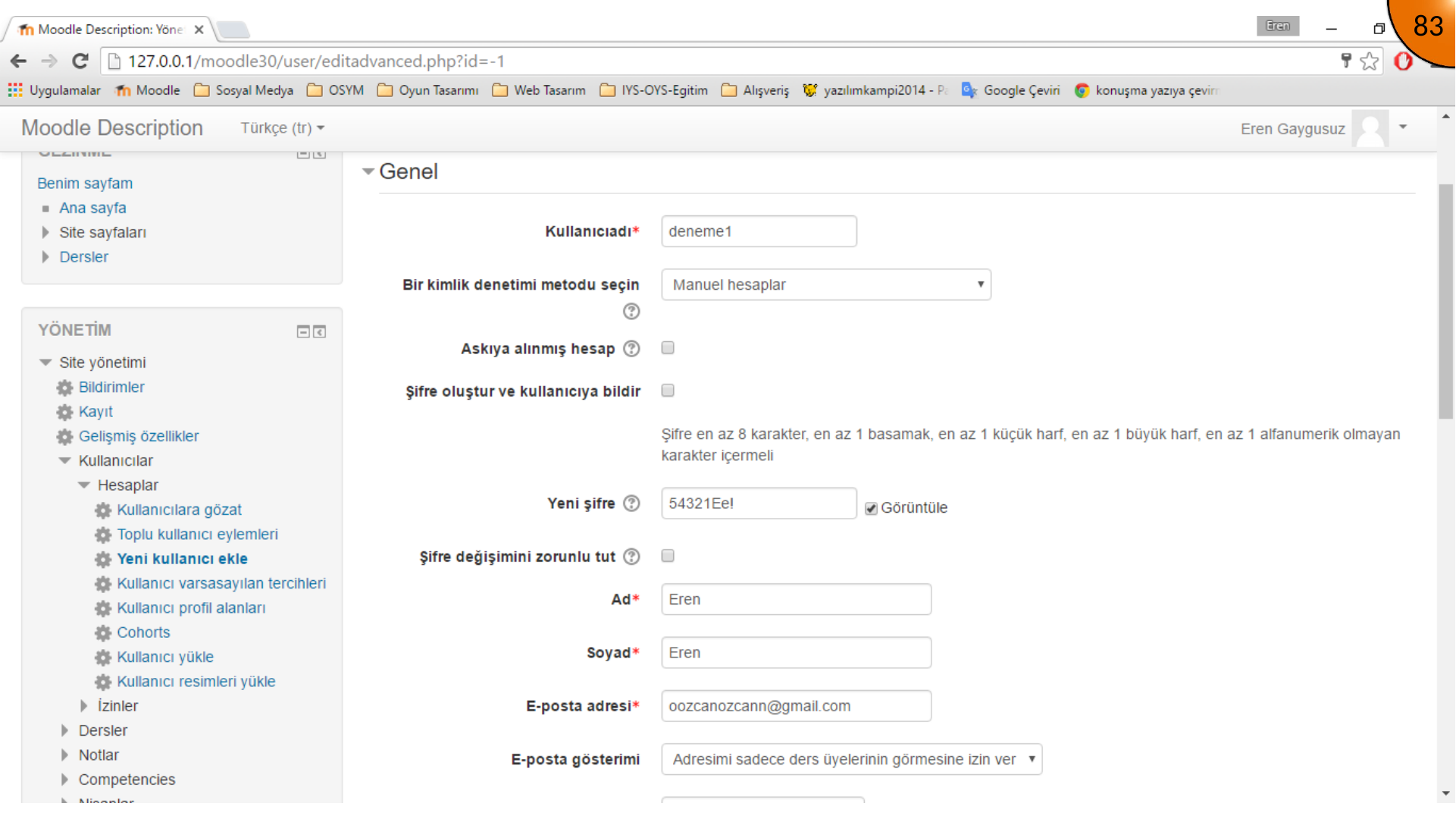Open the Benim sayfam link
The image size is (1456, 819).
click(85, 184)
